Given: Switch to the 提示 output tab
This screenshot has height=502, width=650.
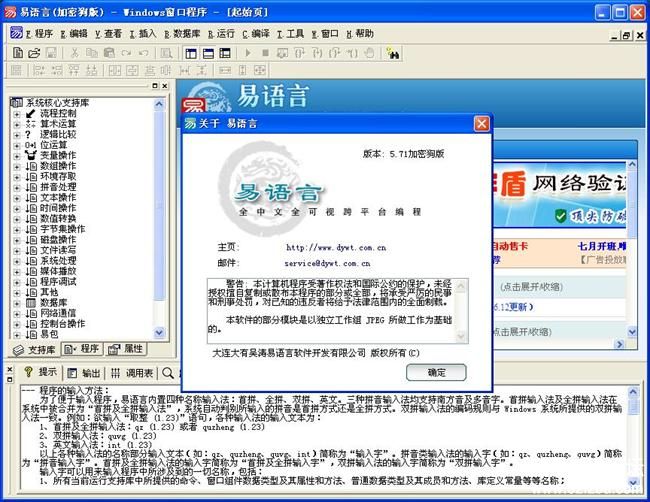Looking at the screenshot, I should [x=41, y=372].
